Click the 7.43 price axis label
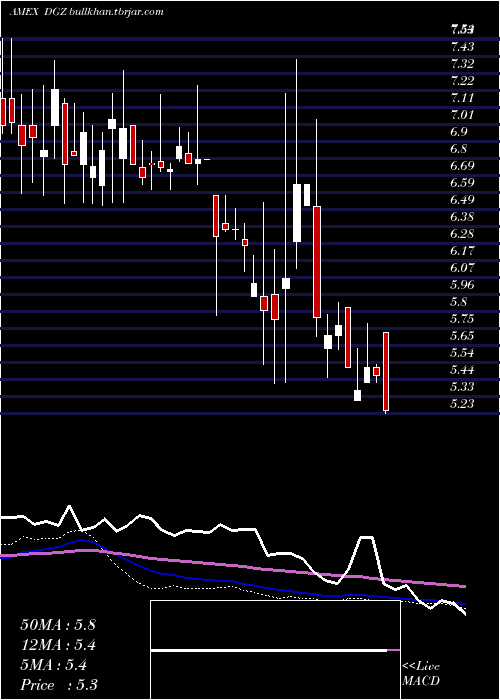Viewport: 500px width, 700px height. (462, 46)
